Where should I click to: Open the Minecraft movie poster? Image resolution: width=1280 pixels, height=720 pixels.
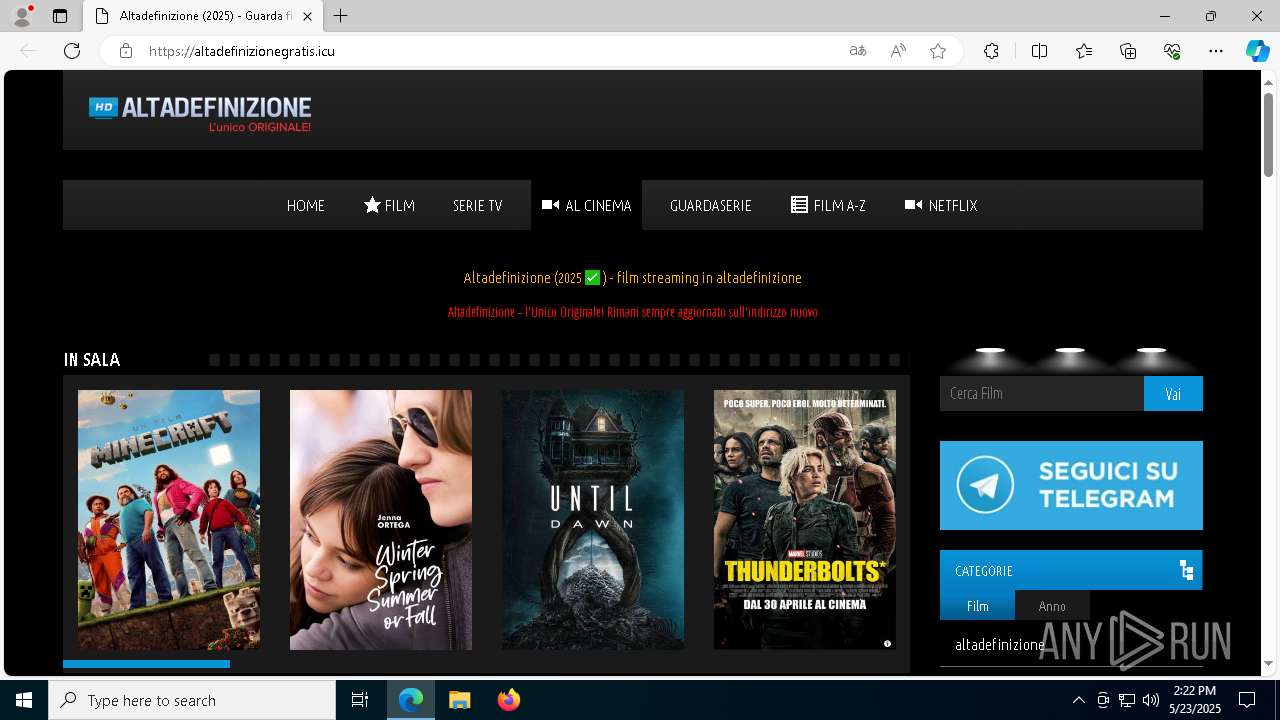[x=169, y=520]
